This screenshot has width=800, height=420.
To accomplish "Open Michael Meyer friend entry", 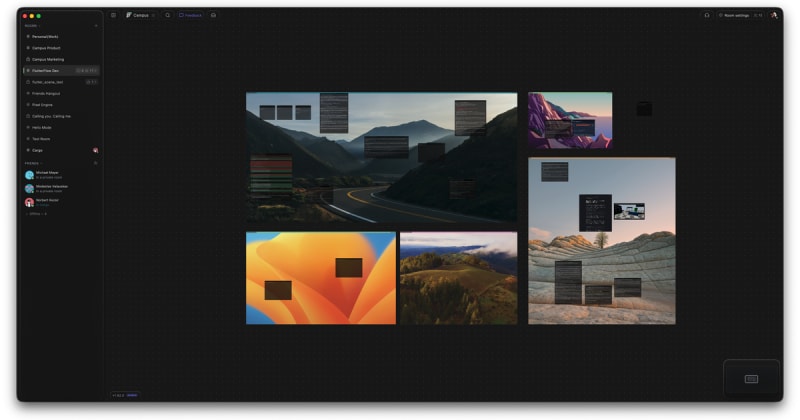I will (x=61, y=175).
